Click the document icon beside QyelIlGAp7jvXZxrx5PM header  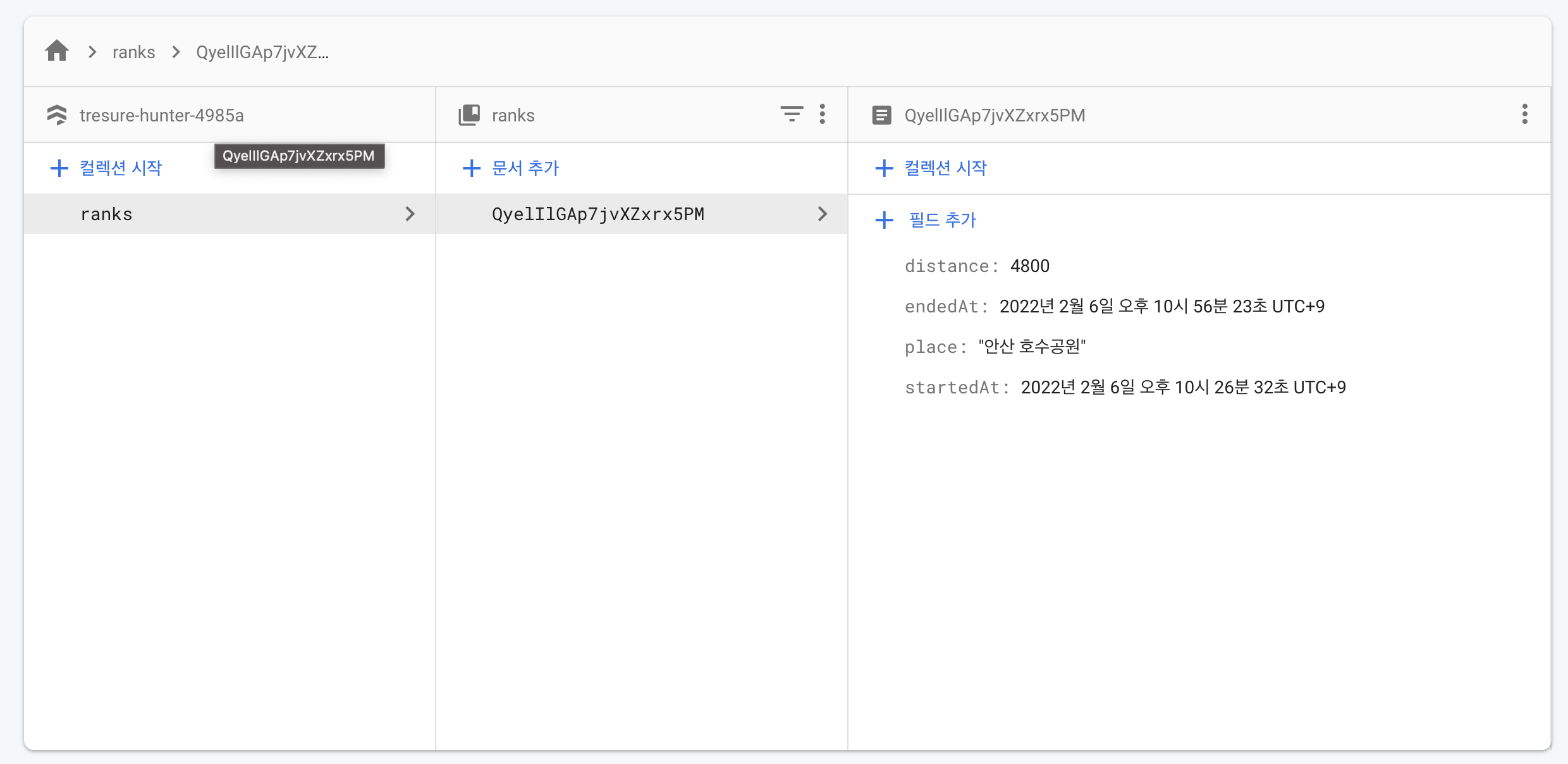point(881,115)
